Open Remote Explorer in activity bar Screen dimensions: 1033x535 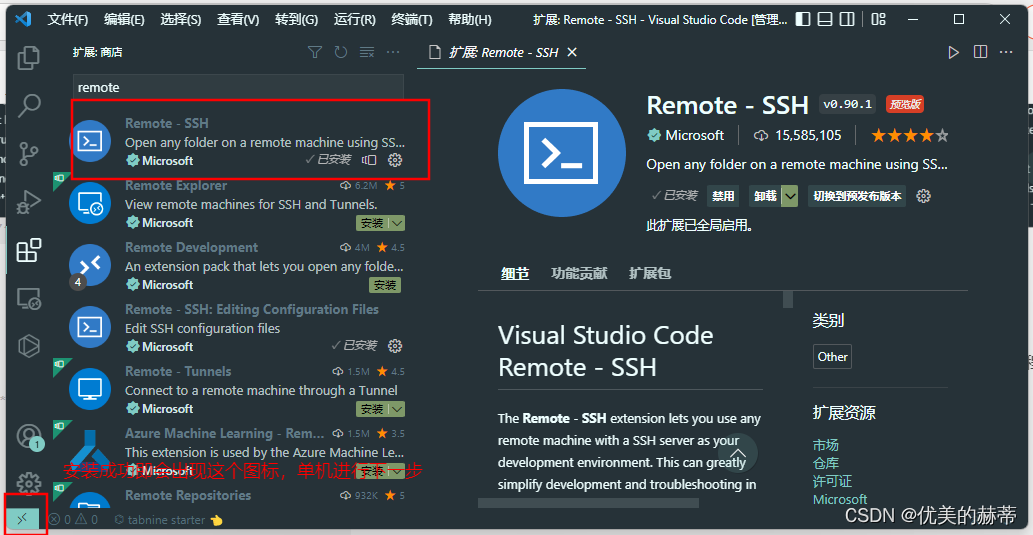coord(28,298)
